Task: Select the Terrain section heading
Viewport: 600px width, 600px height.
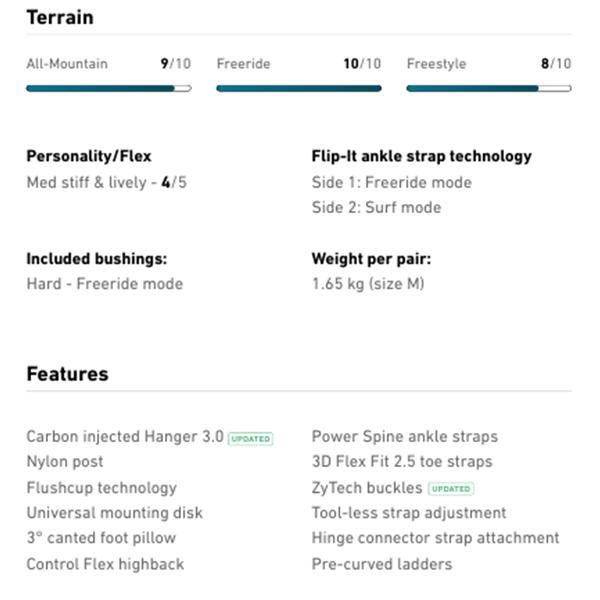Action: (60, 17)
